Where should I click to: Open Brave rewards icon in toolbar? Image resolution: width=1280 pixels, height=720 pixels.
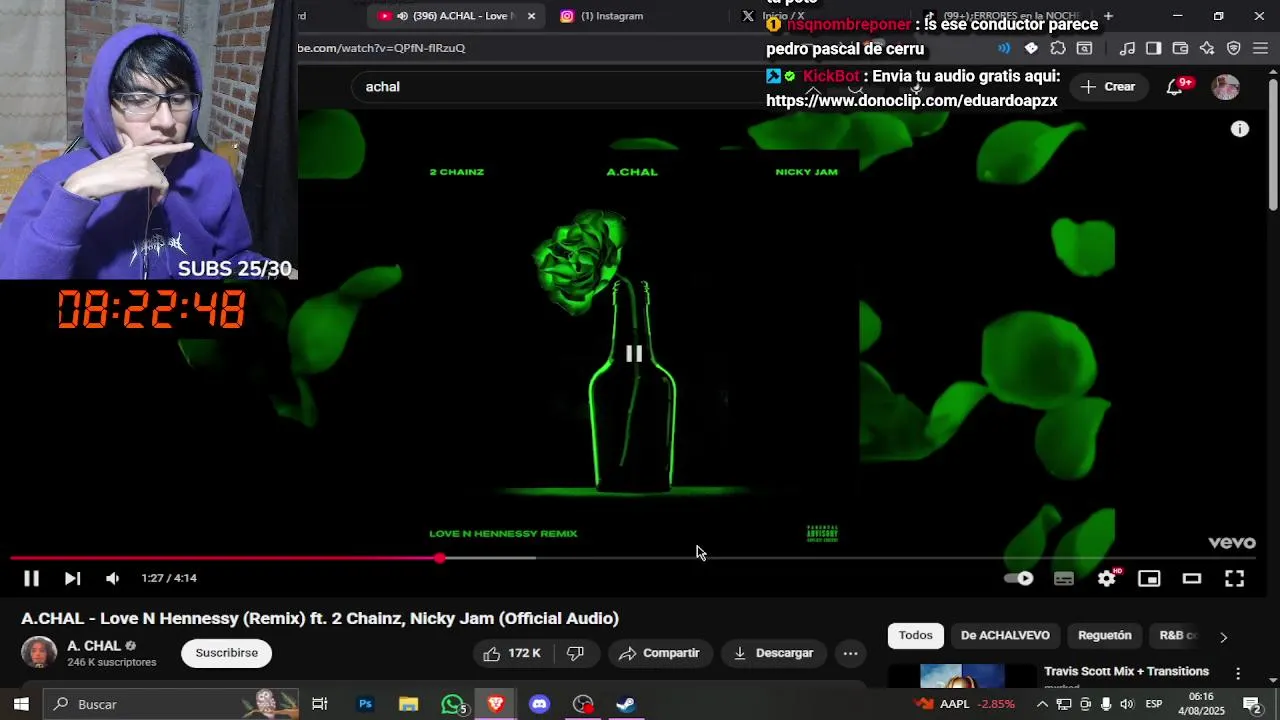point(1031,48)
